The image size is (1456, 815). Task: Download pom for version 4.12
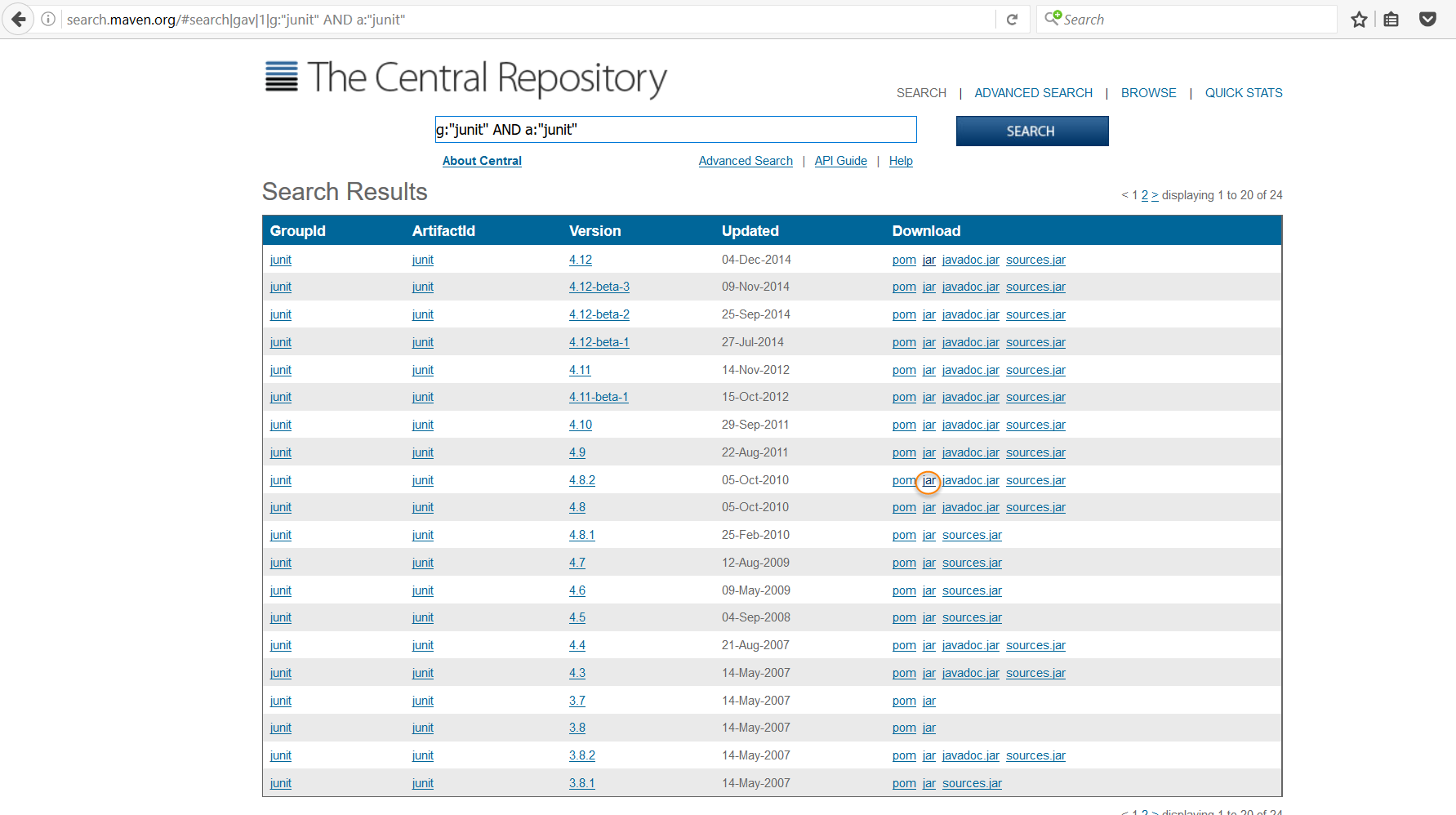pyautogui.click(x=904, y=260)
